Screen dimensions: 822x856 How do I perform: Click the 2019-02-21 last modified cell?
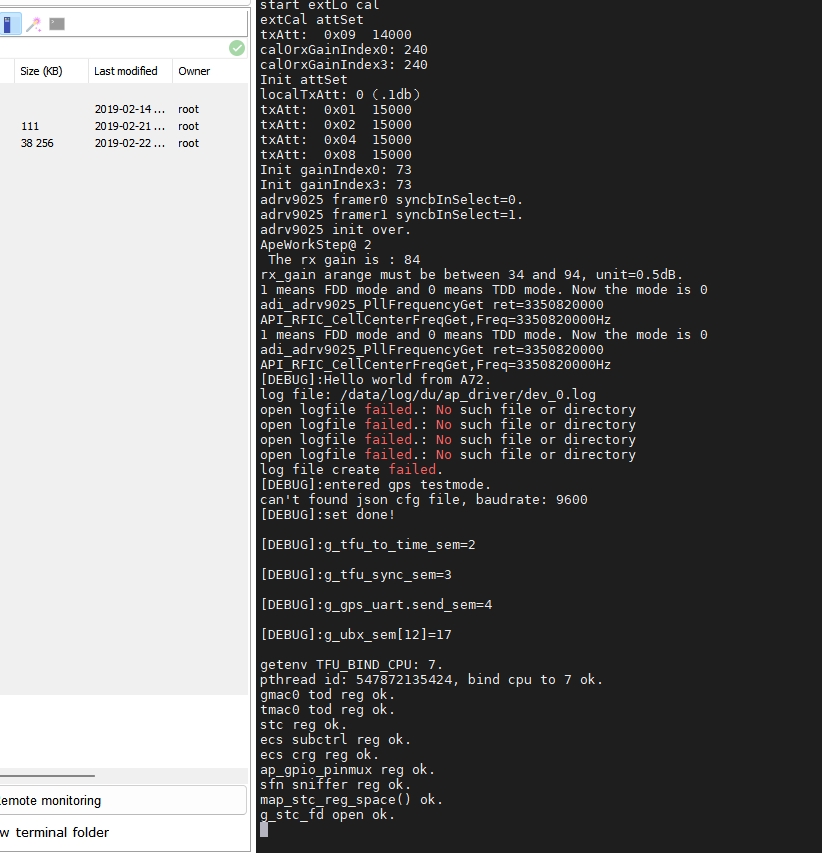pos(129,126)
